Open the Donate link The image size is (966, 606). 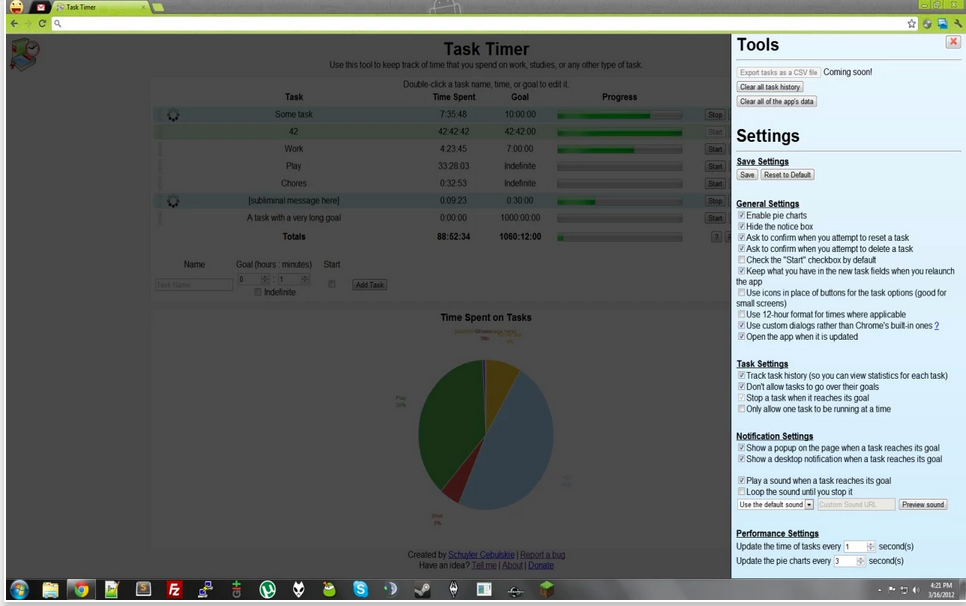pos(541,565)
